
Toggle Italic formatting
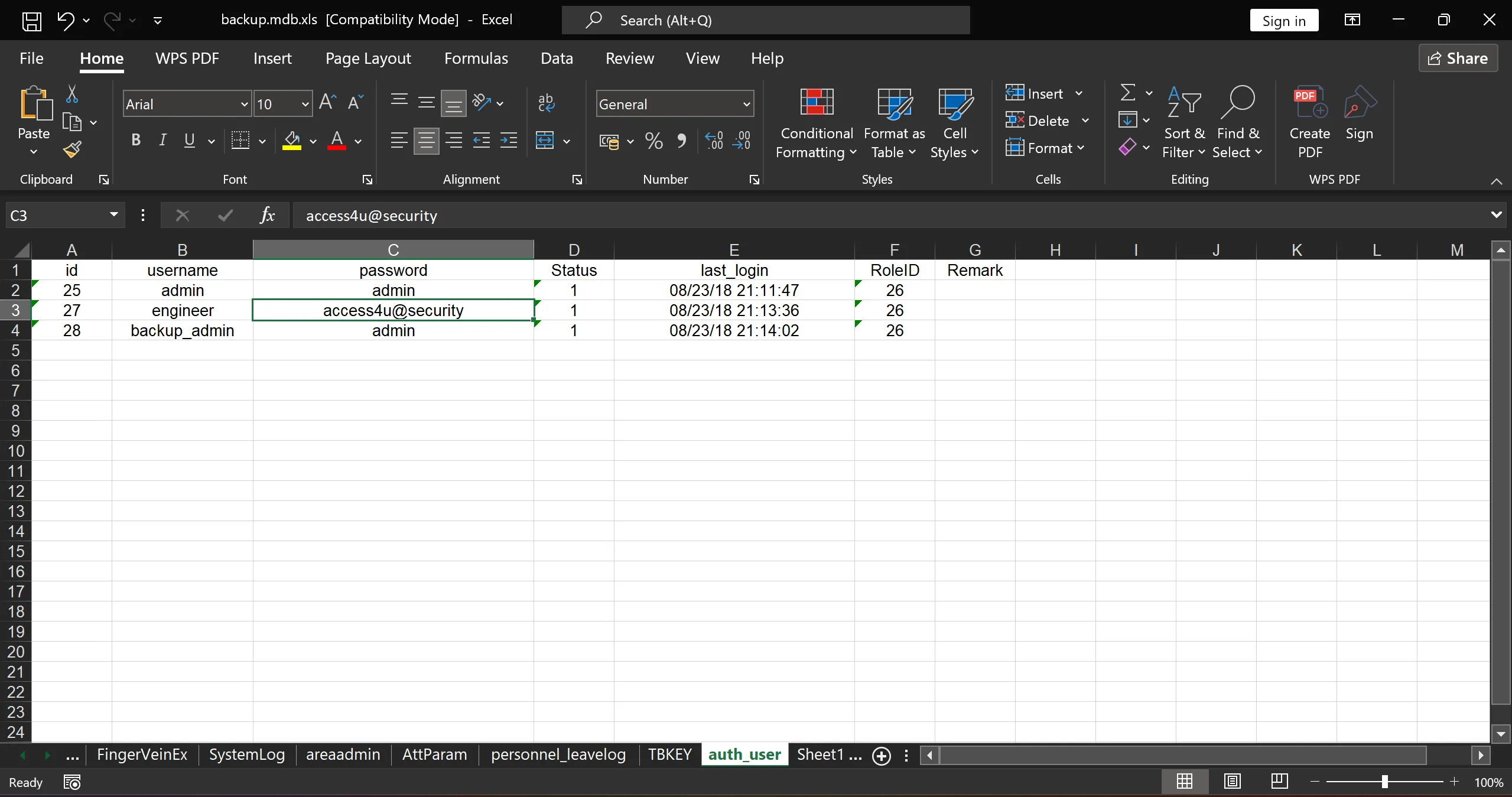(x=162, y=140)
